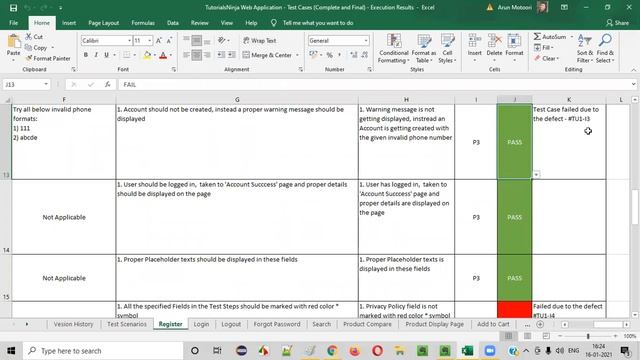Toggle Wrap Text
The width and height of the screenshot is (640, 360).
[260, 40]
